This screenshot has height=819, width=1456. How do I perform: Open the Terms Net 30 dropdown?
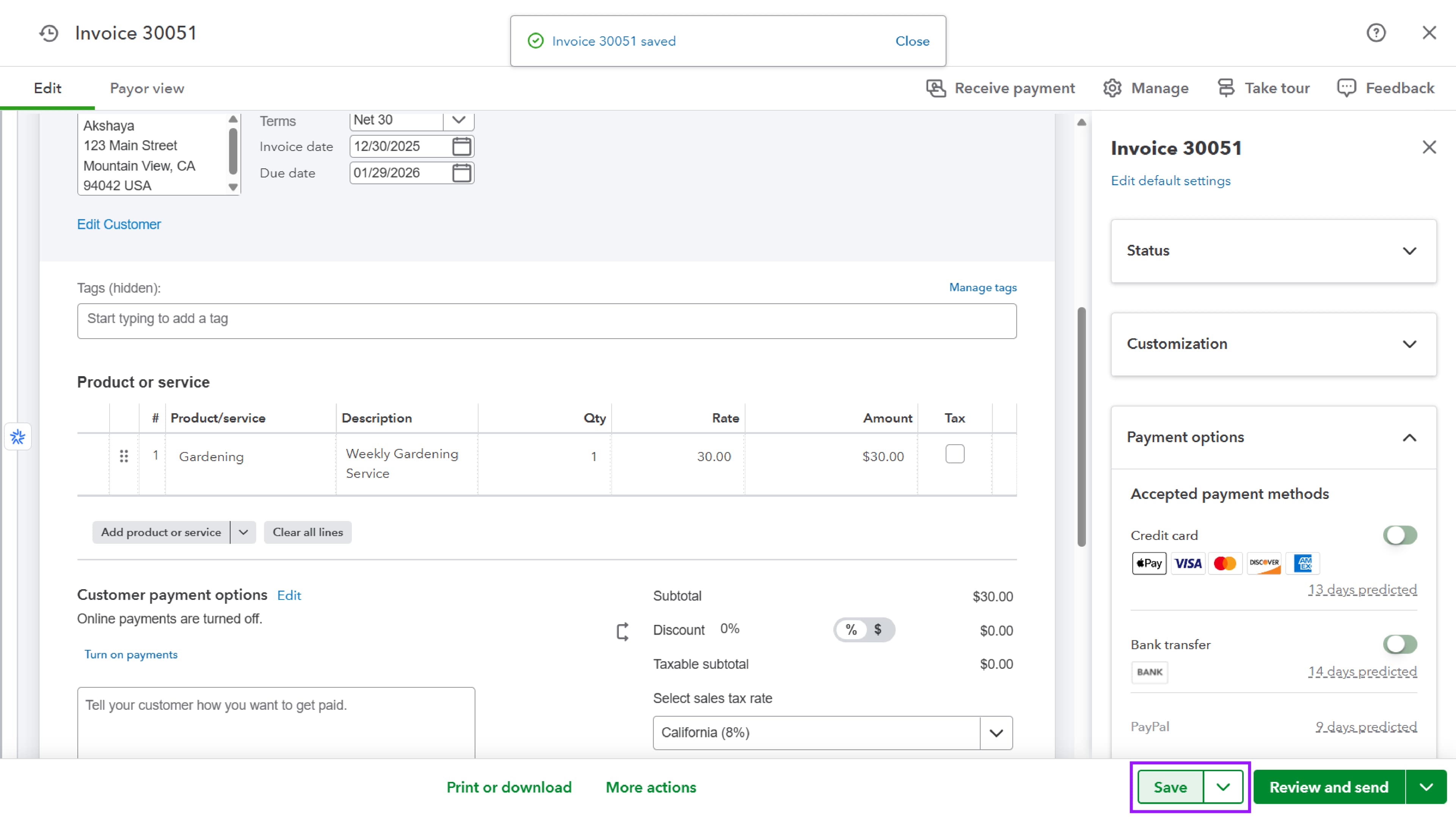coord(458,120)
